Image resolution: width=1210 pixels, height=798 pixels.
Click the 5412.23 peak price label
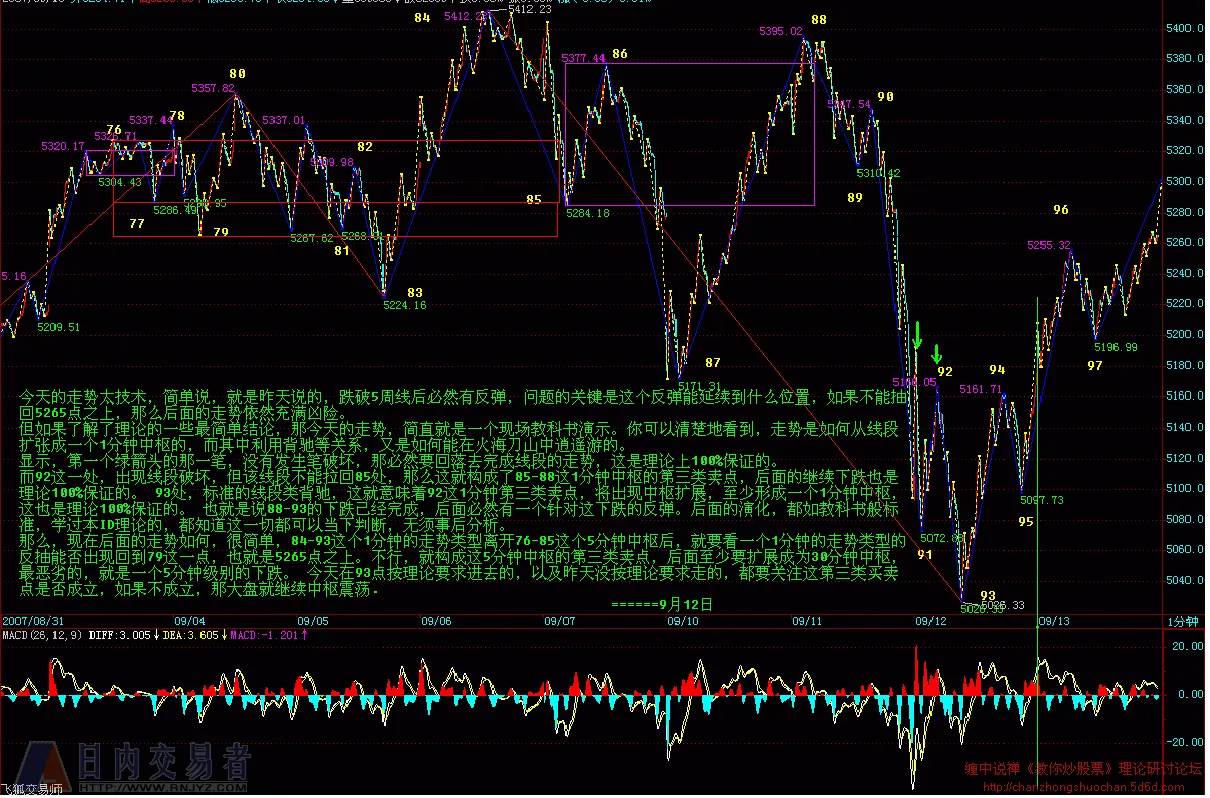(530, 9)
